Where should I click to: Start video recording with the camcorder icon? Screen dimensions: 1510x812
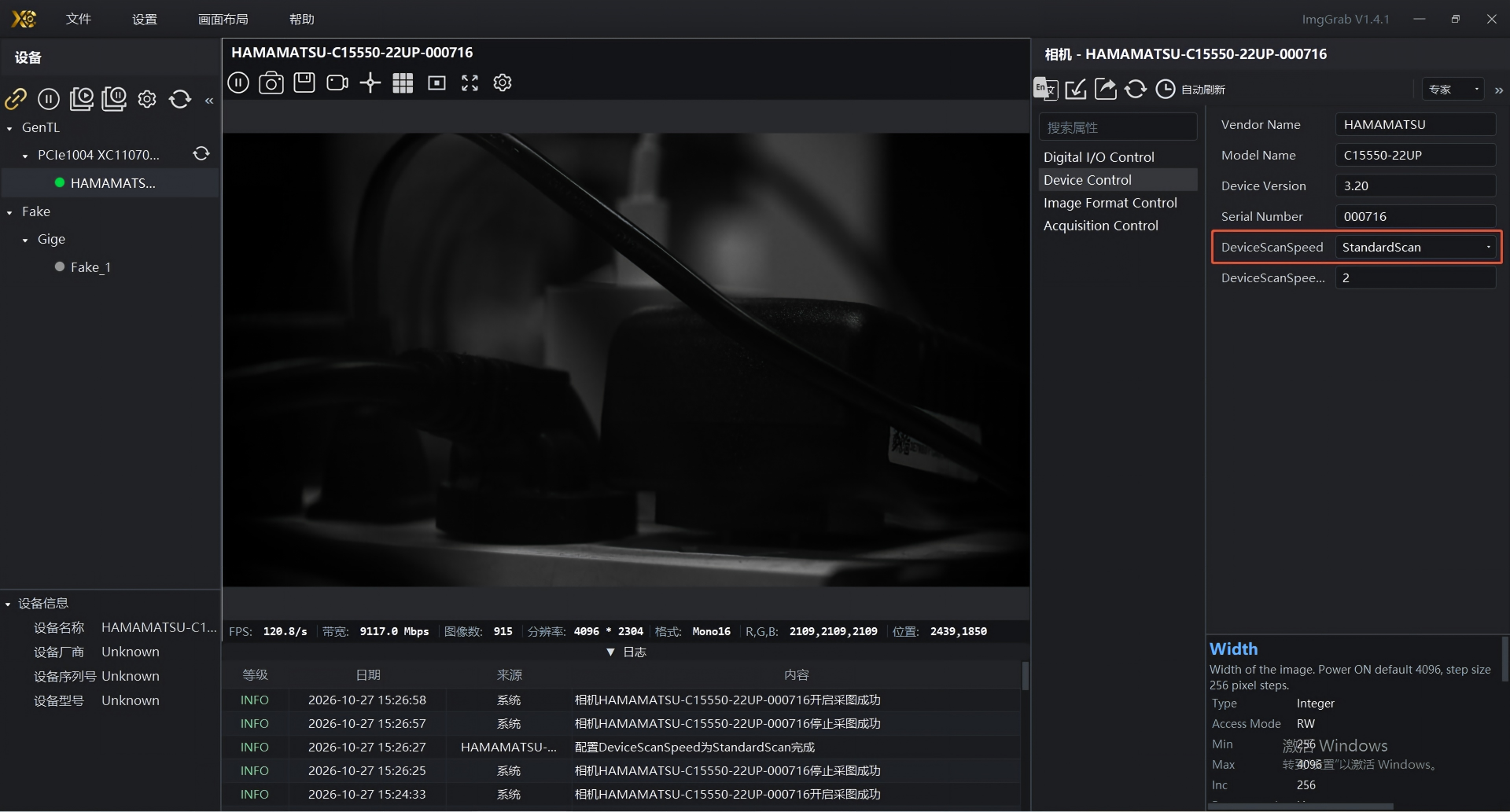337,83
